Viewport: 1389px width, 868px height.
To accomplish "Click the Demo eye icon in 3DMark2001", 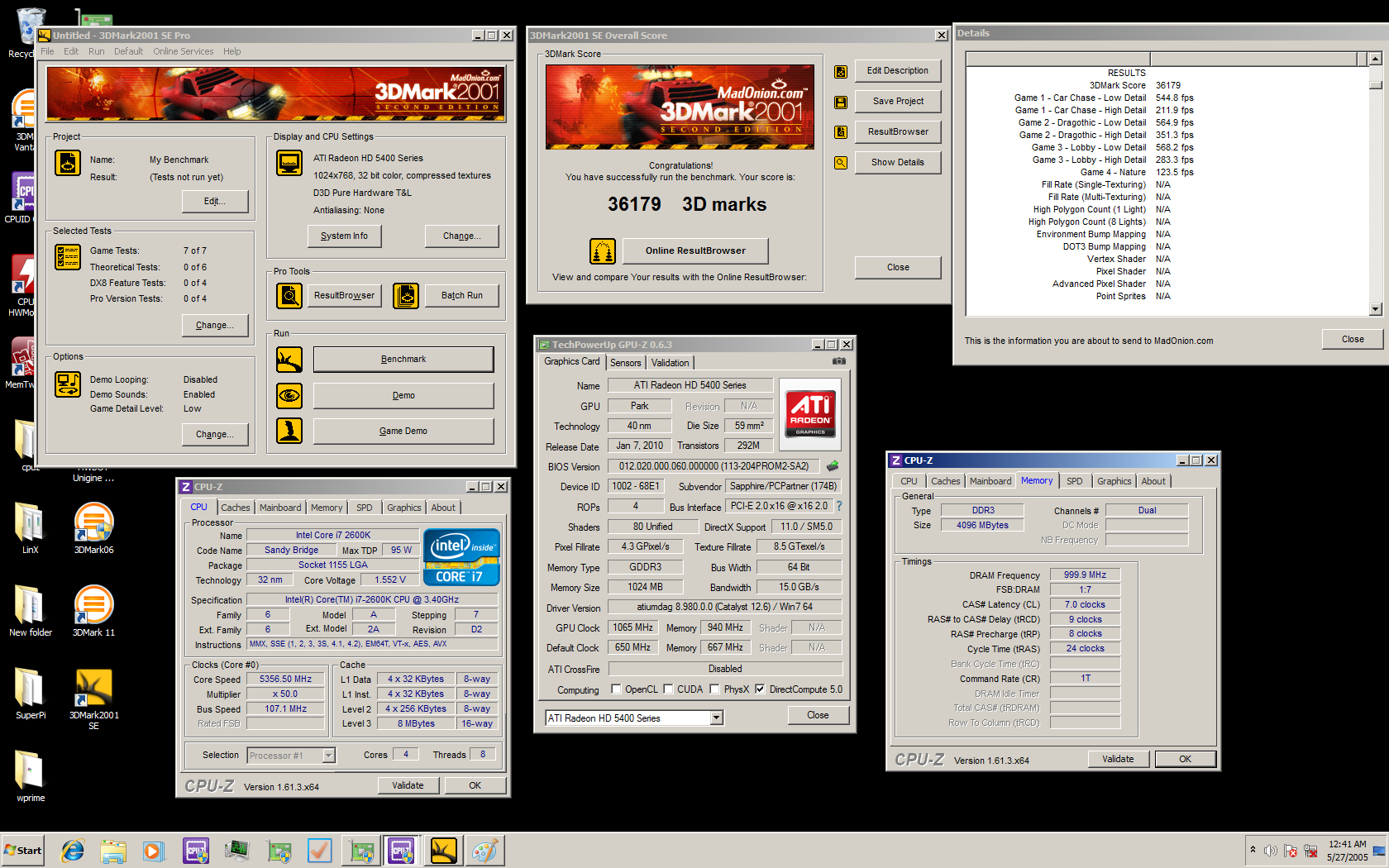I will click(289, 396).
